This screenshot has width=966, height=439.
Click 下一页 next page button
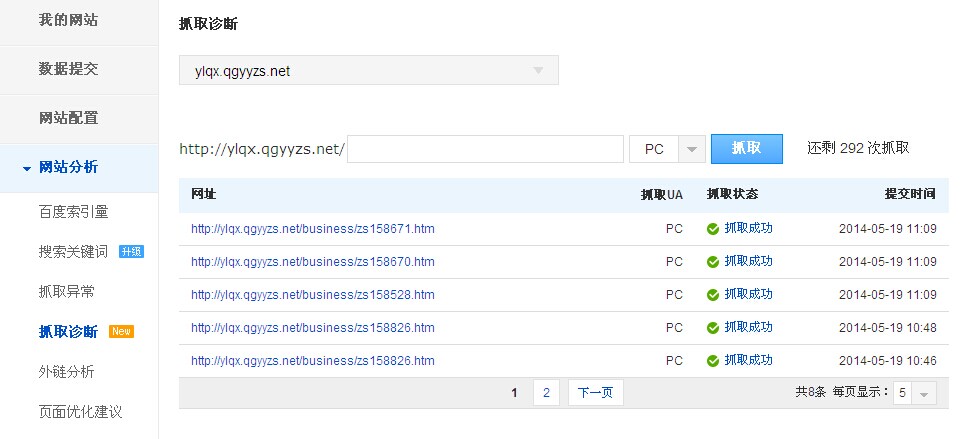596,393
